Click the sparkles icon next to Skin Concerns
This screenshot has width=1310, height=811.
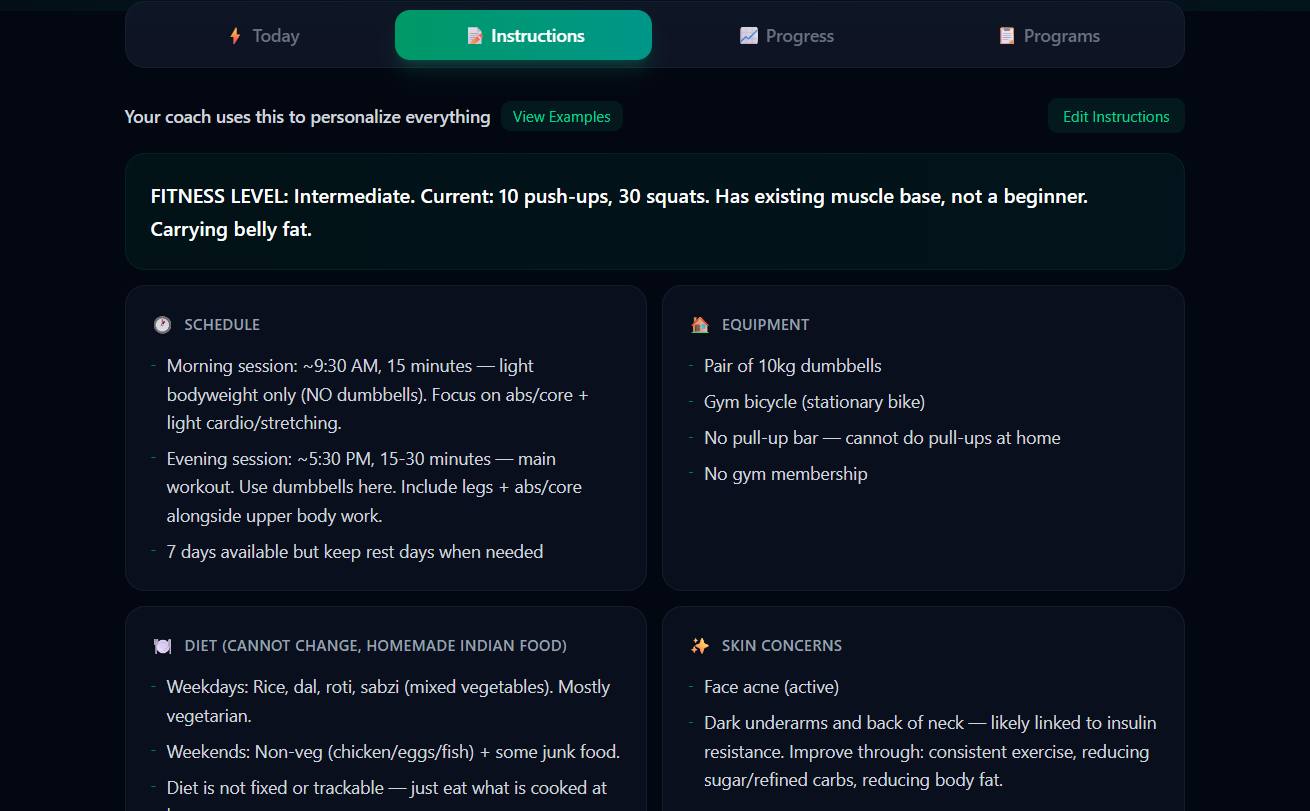[700, 646]
